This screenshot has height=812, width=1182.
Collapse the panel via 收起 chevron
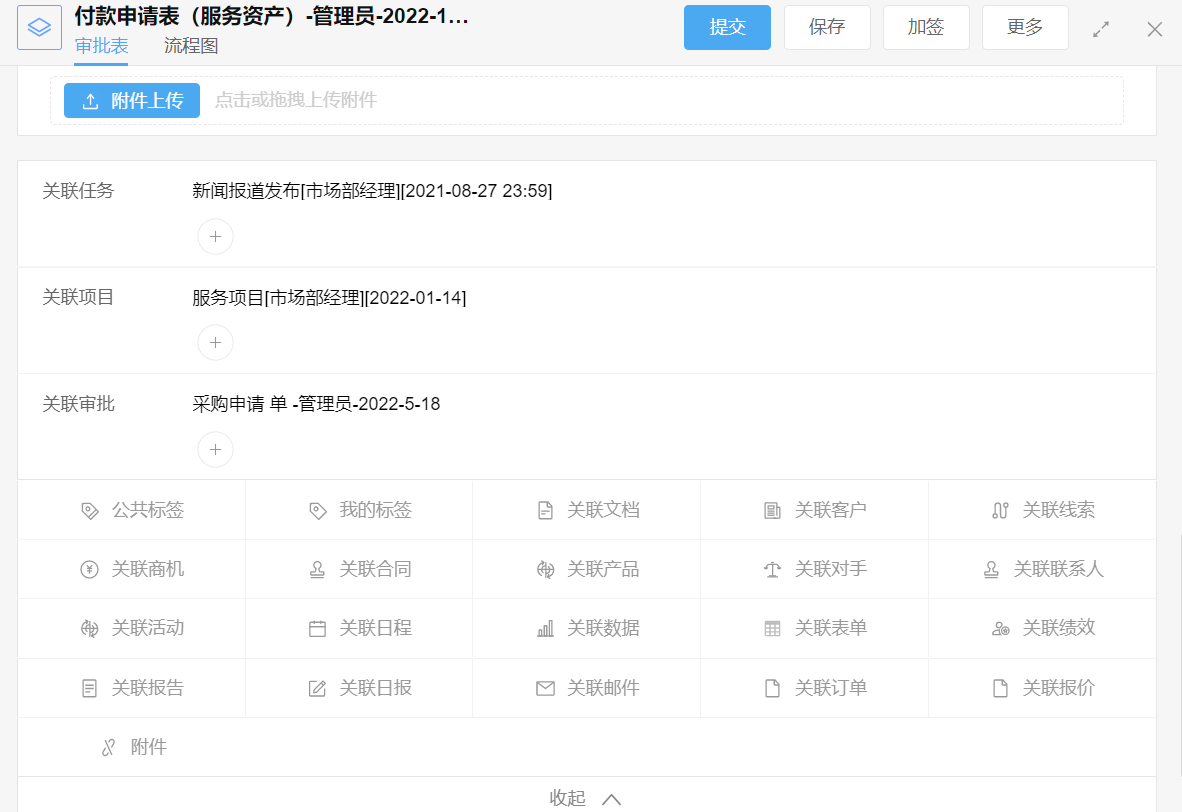(611, 800)
